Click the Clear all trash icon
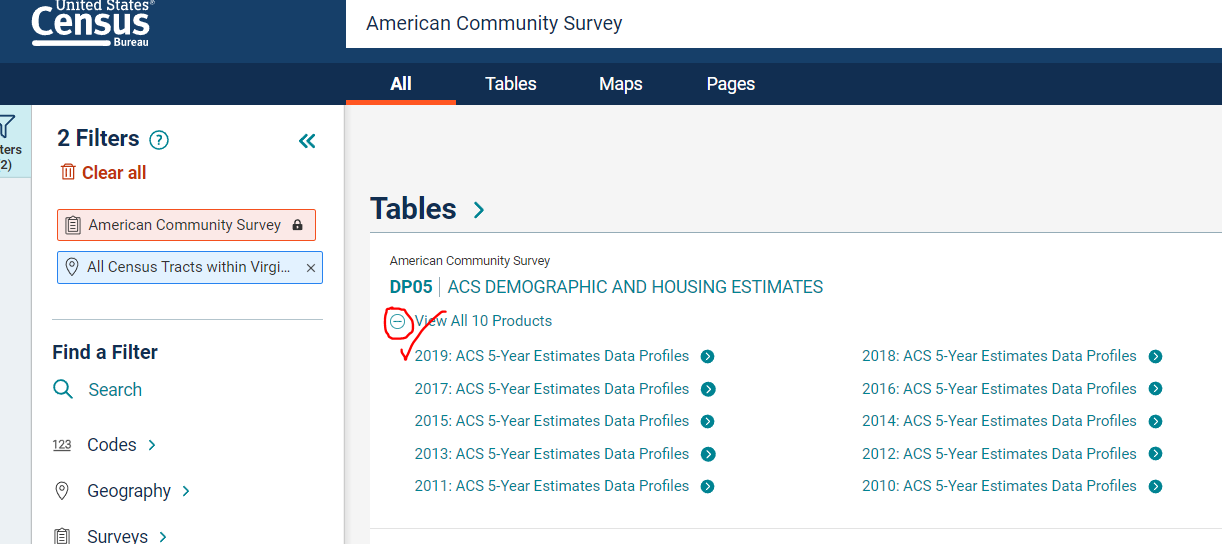The image size is (1222, 544). (x=68, y=172)
